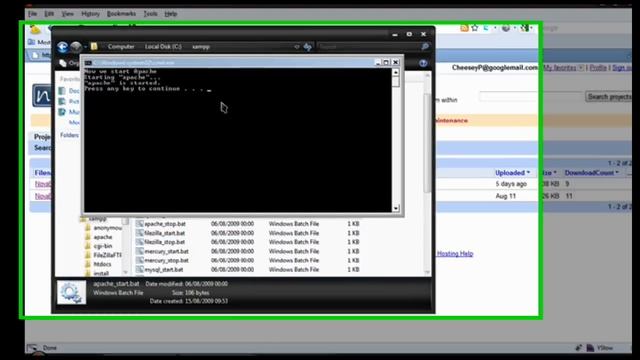Click the Aug 11 upload cell
The image size is (640, 360).
pos(506,196)
